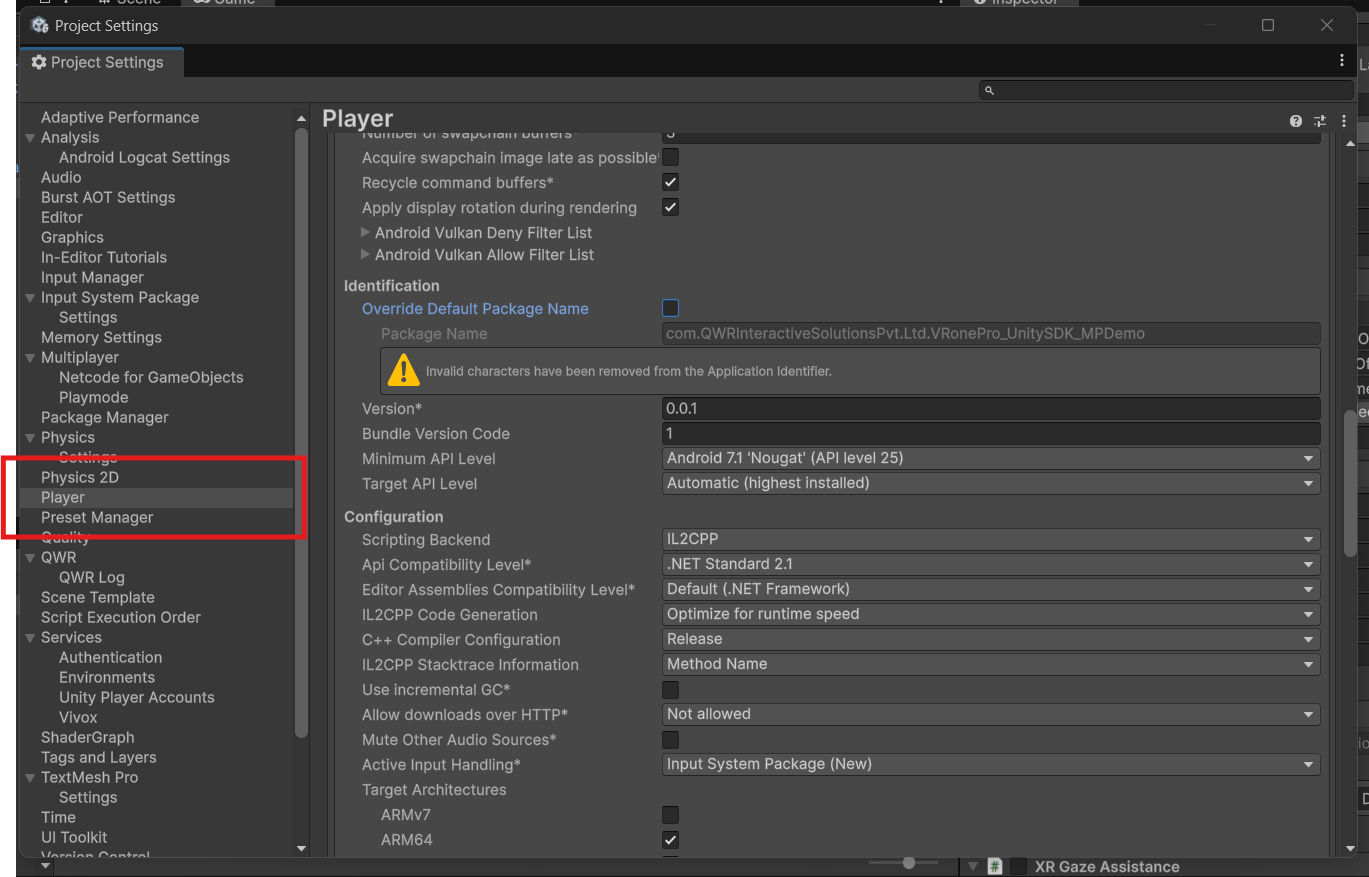The image size is (1369, 877).
Task: Uncheck the ARM64 architecture box
Action: [x=671, y=839]
